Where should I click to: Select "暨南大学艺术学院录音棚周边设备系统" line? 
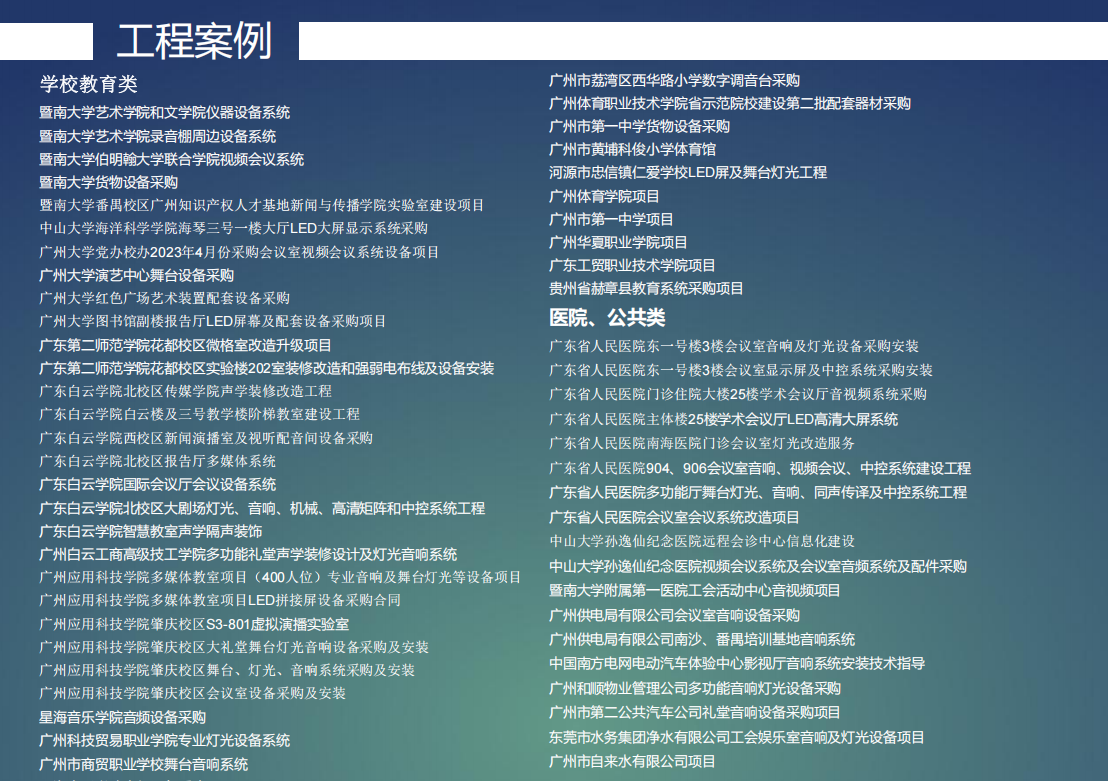point(158,136)
